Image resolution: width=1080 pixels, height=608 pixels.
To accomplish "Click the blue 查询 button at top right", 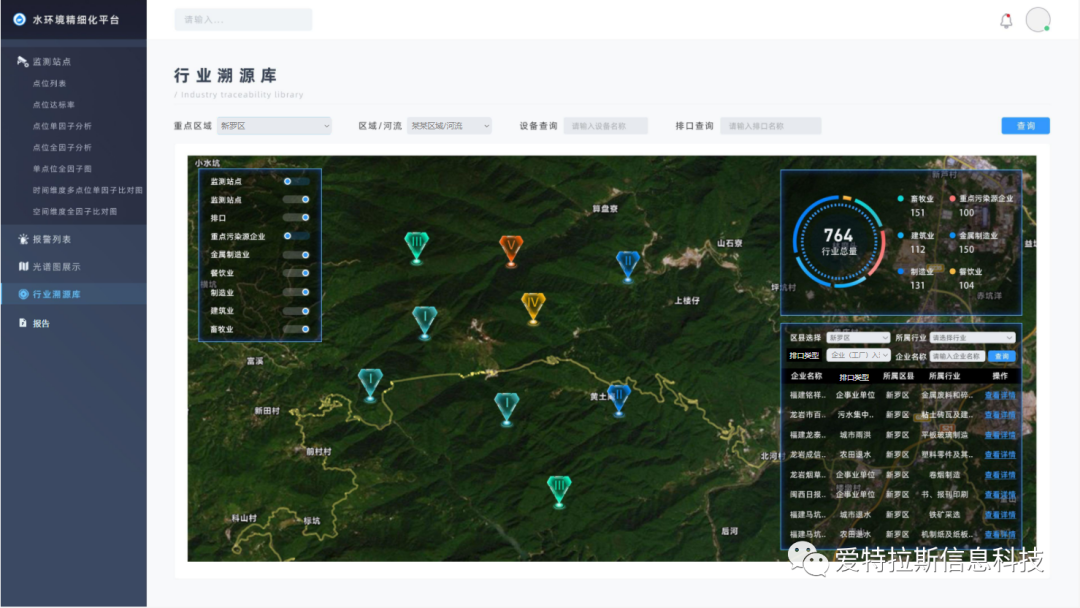I will coord(1025,126).
